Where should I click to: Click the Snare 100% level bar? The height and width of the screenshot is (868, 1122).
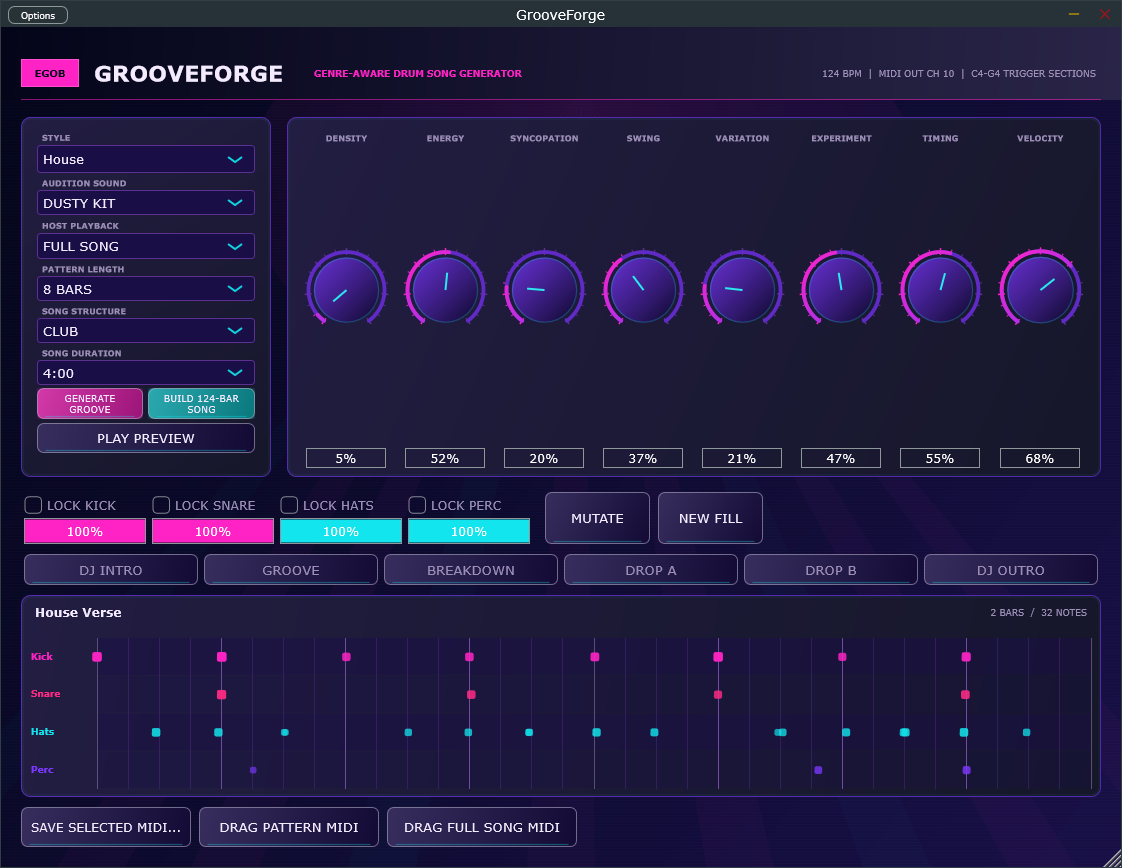213,531
